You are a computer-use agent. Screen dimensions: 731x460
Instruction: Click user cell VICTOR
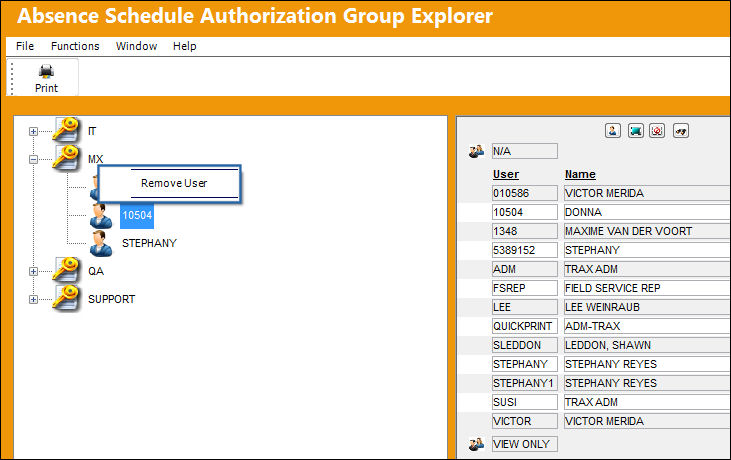point(524,421)
